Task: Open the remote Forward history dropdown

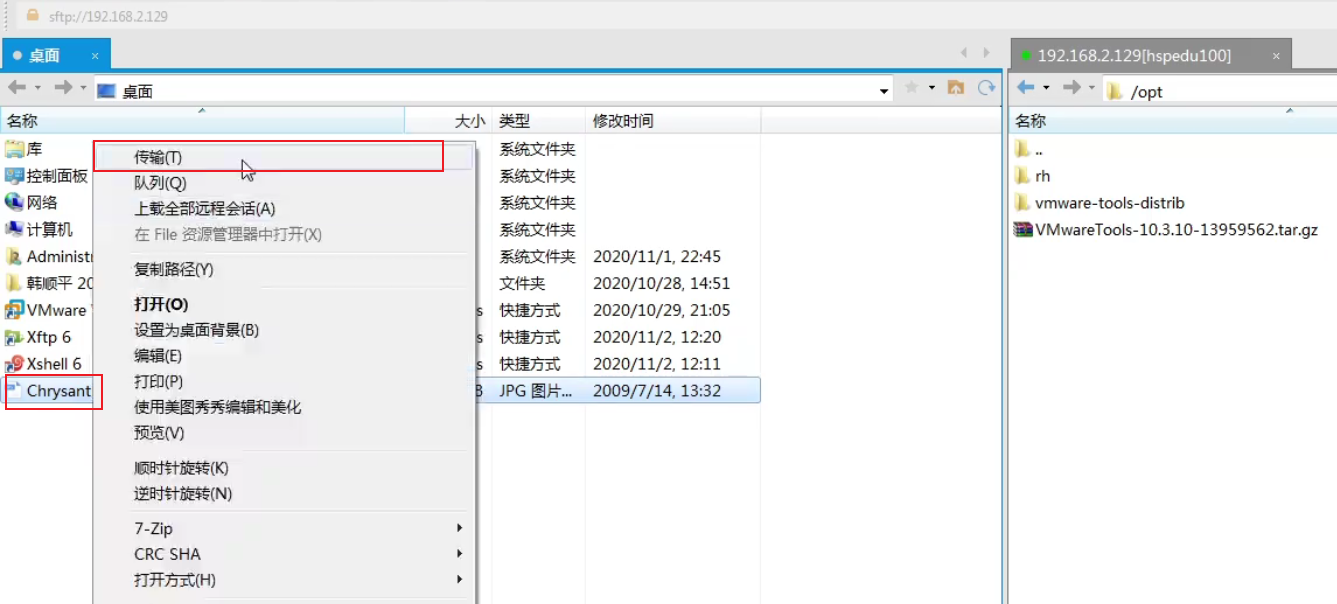Action: (x=1092, y=88)
